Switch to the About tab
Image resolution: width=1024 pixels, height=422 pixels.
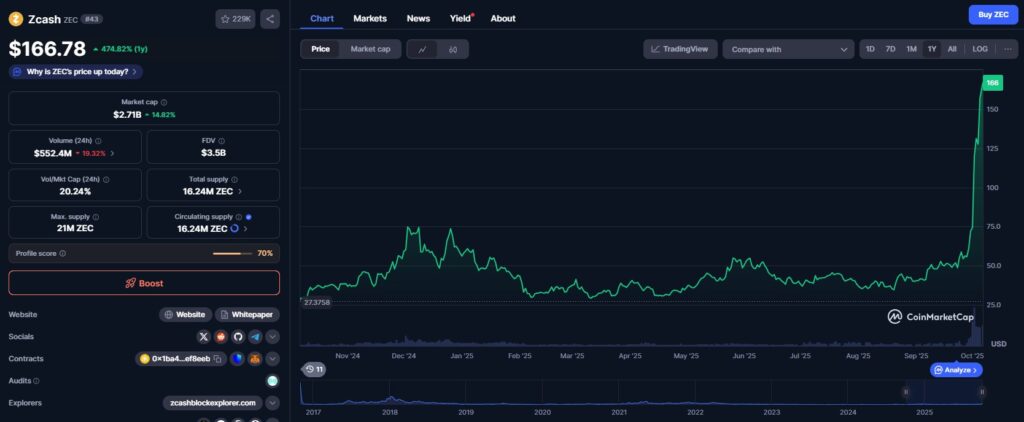click(x=503, y=18)
